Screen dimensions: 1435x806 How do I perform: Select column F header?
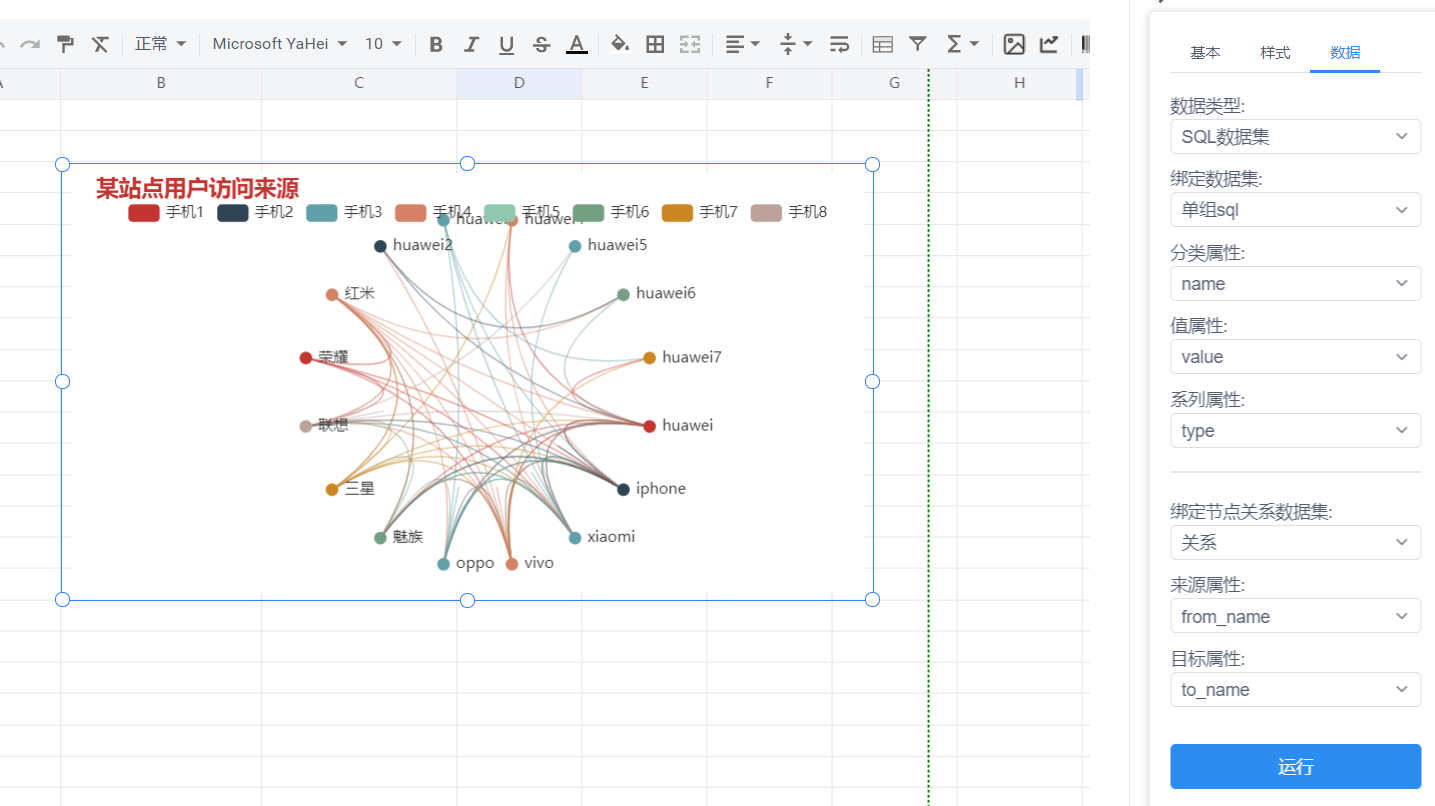(x=769, y=84)
